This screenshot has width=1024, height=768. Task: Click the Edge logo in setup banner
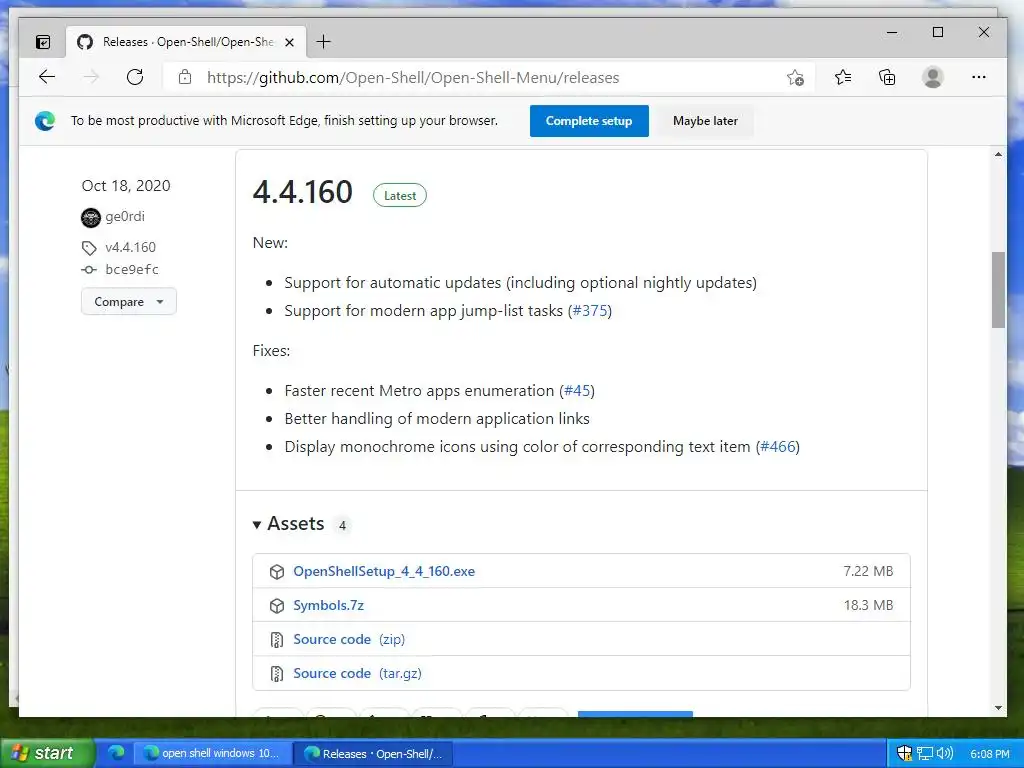(45, 121)
